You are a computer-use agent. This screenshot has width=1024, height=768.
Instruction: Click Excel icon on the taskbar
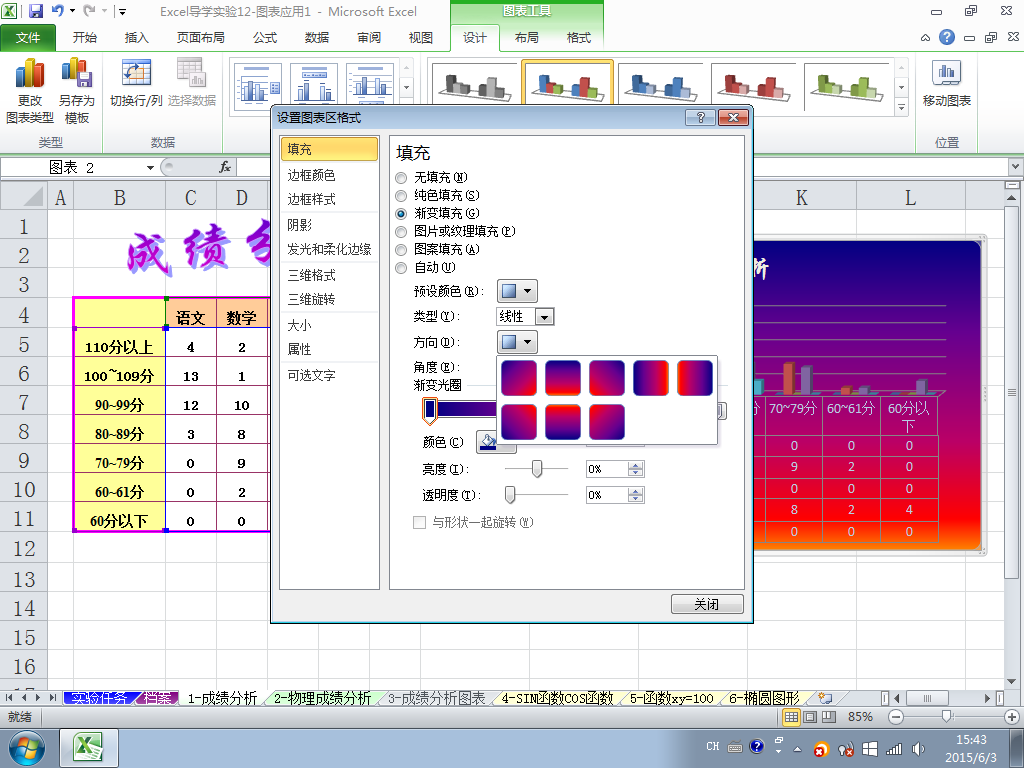88,748
